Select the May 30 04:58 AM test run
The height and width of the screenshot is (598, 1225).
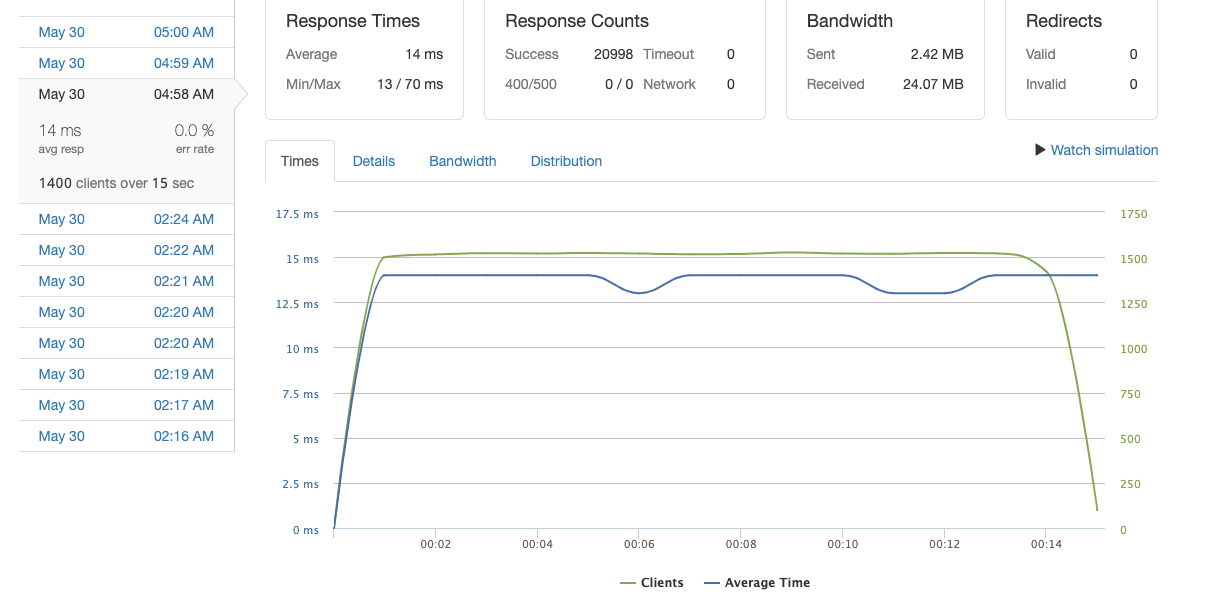(x=126, y=94)
